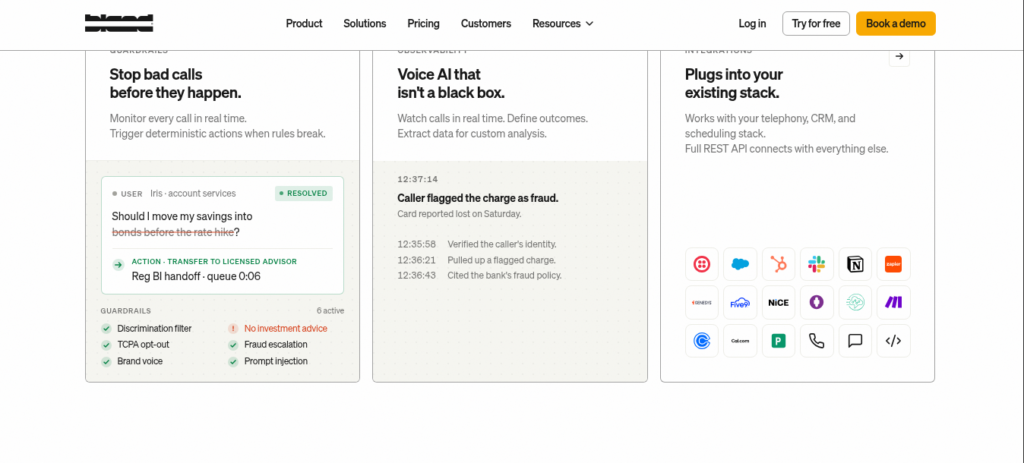
Task: Click 'Reg BI handoff · queue 0:06' text
Action: coord(196,276)
